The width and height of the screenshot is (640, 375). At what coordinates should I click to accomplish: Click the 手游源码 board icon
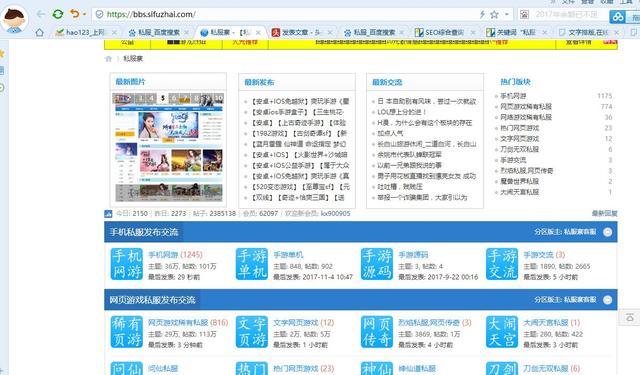click(x=377, y=264)
